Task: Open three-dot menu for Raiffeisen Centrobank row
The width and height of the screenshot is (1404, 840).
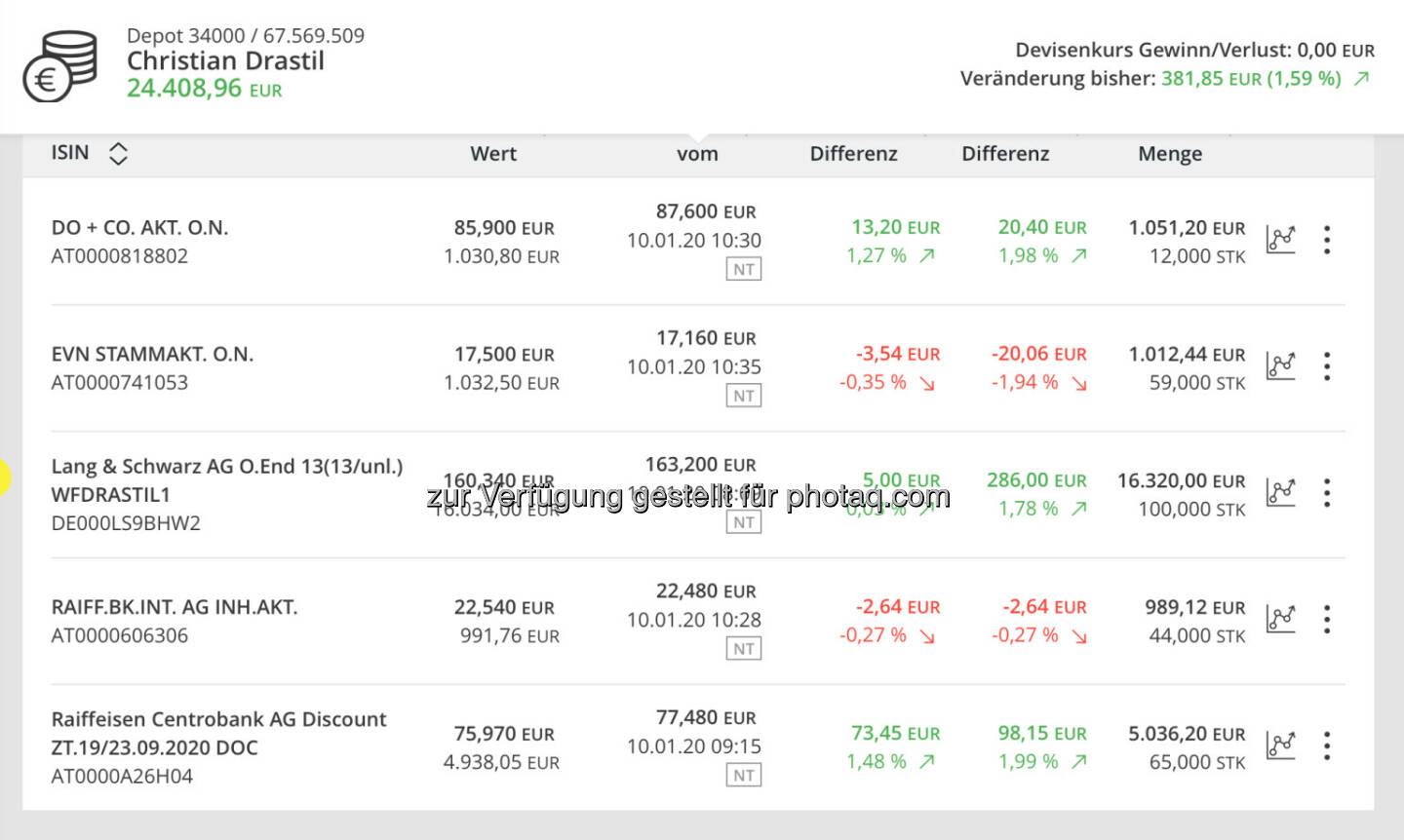Action: [1327, 746]
